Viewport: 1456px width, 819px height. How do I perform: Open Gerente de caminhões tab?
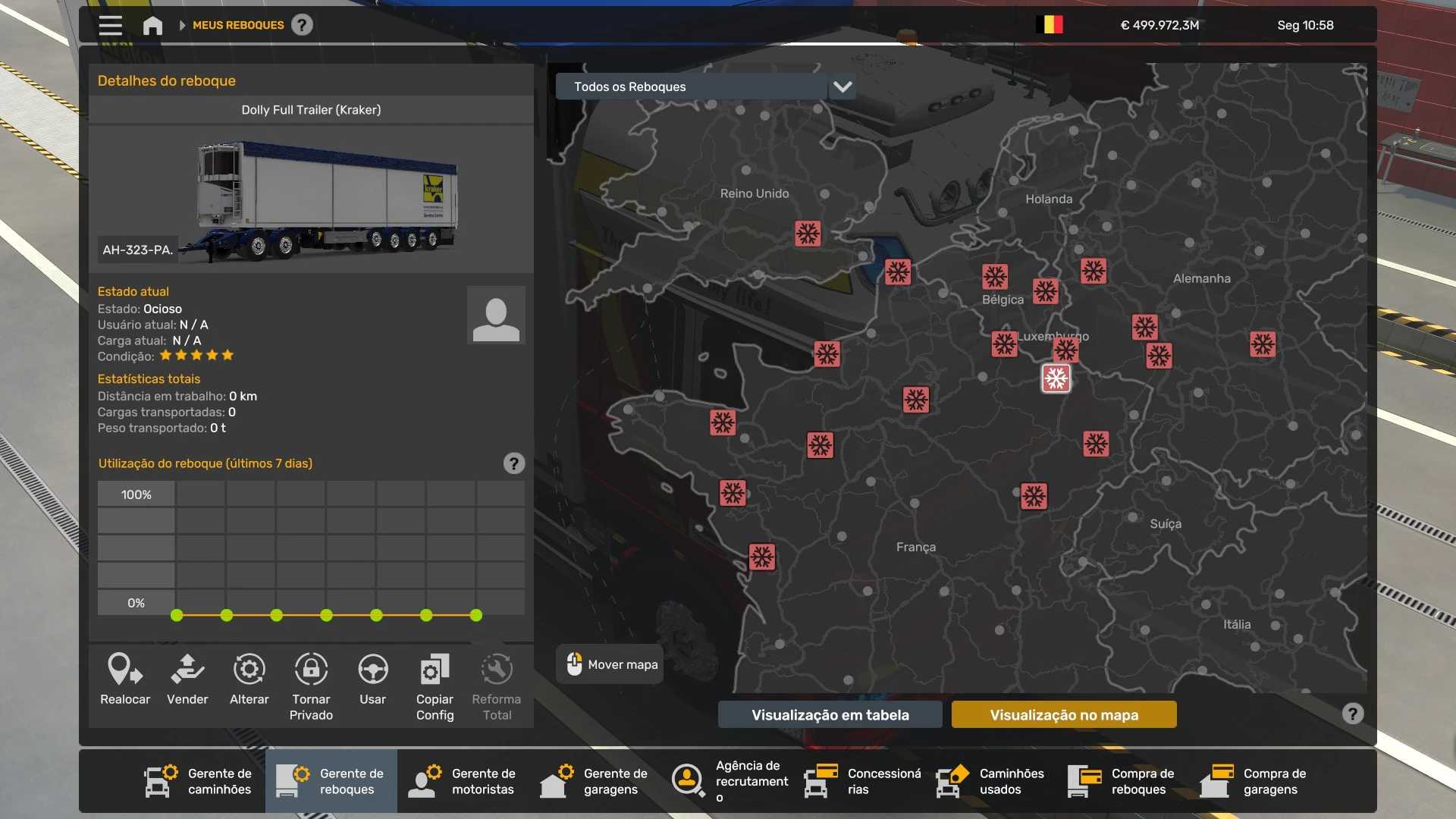[x=199, y=781]
